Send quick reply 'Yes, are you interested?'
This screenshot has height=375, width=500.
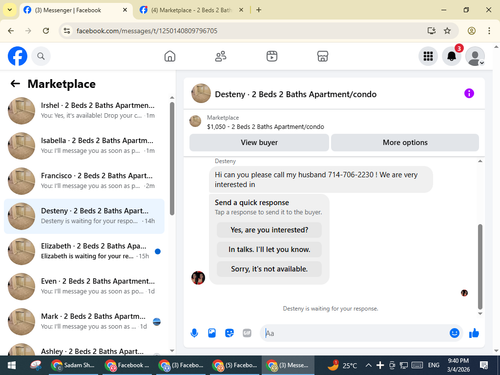(269, 230)
